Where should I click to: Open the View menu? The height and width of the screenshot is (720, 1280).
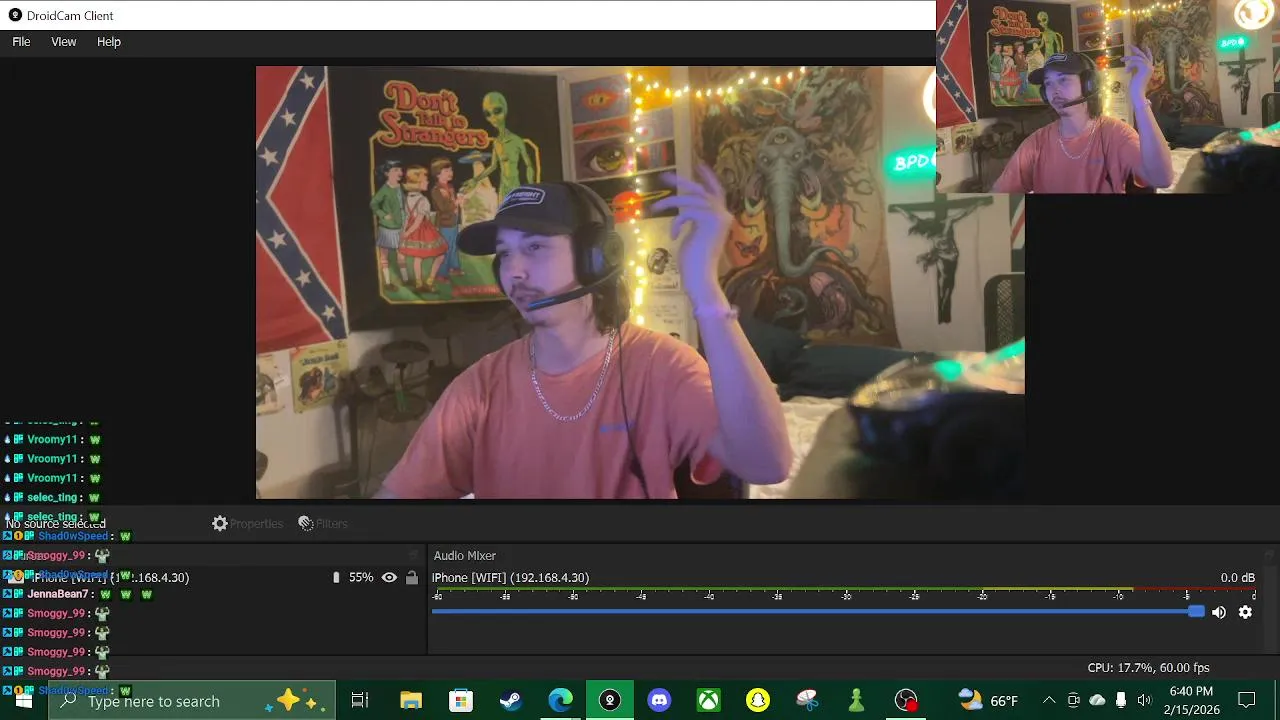pyautogui.click(x=64, y=42)
